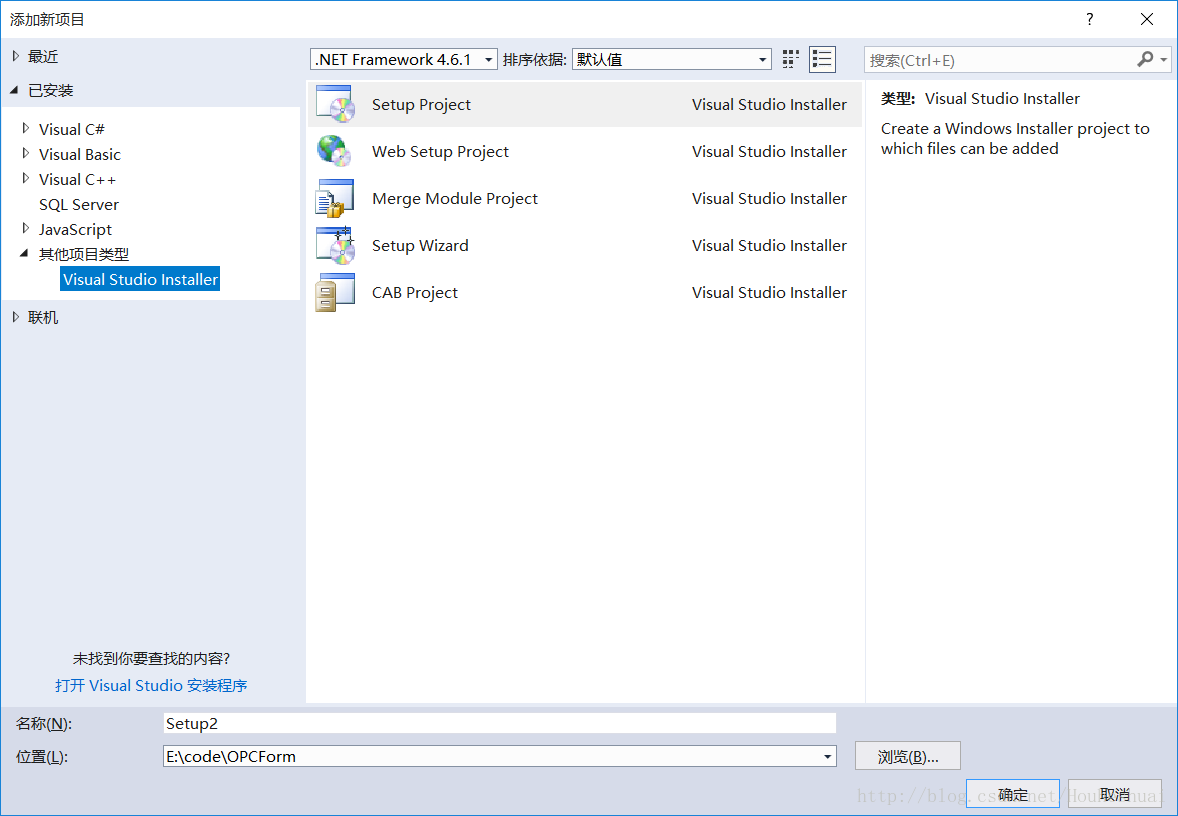Open the search options dropdown arrow
Image resolution: width=1178 pixels, height=816 pixels.
[1164, 59]
